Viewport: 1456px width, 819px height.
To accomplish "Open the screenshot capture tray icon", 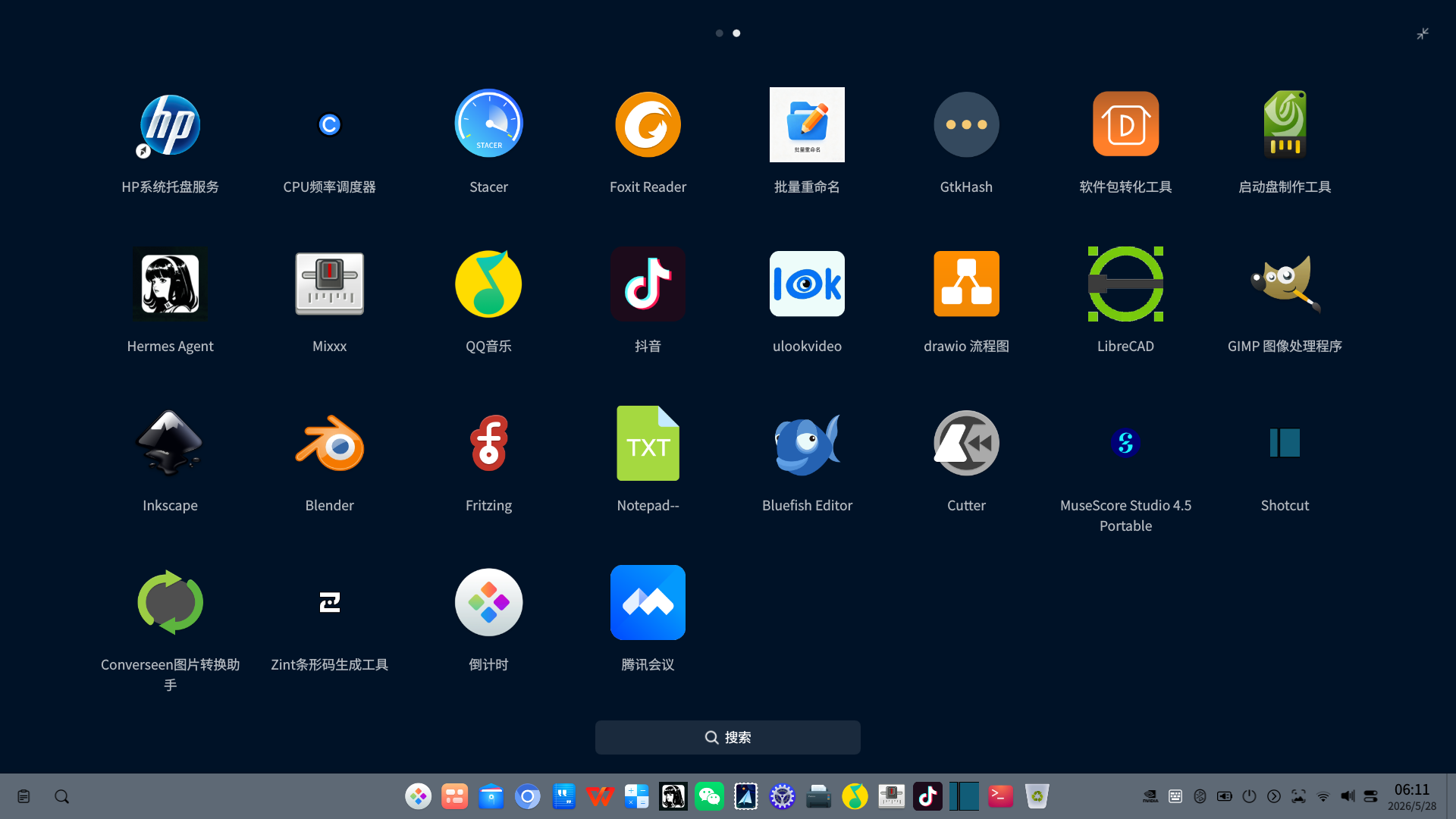I will coord(1298,796).
